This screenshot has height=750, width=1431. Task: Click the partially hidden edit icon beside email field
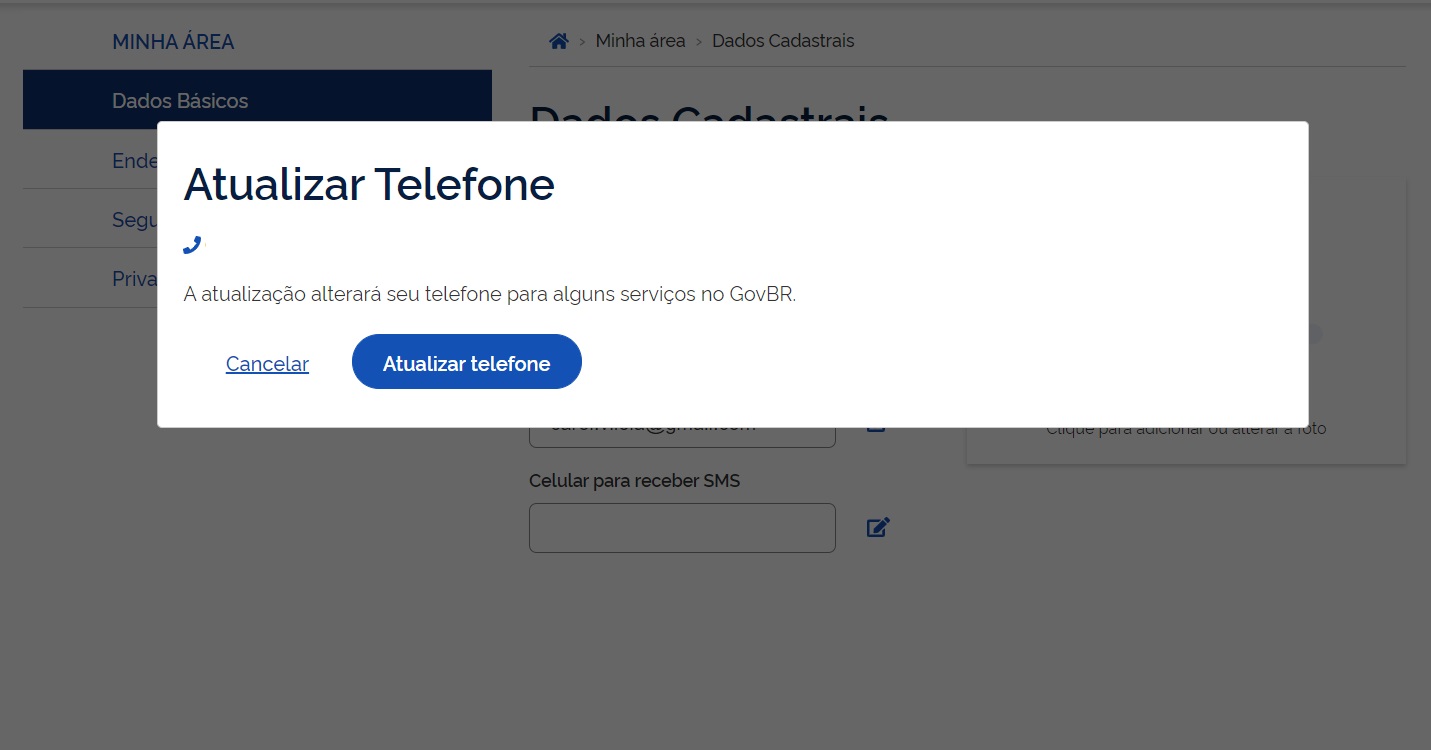point(876,430)
